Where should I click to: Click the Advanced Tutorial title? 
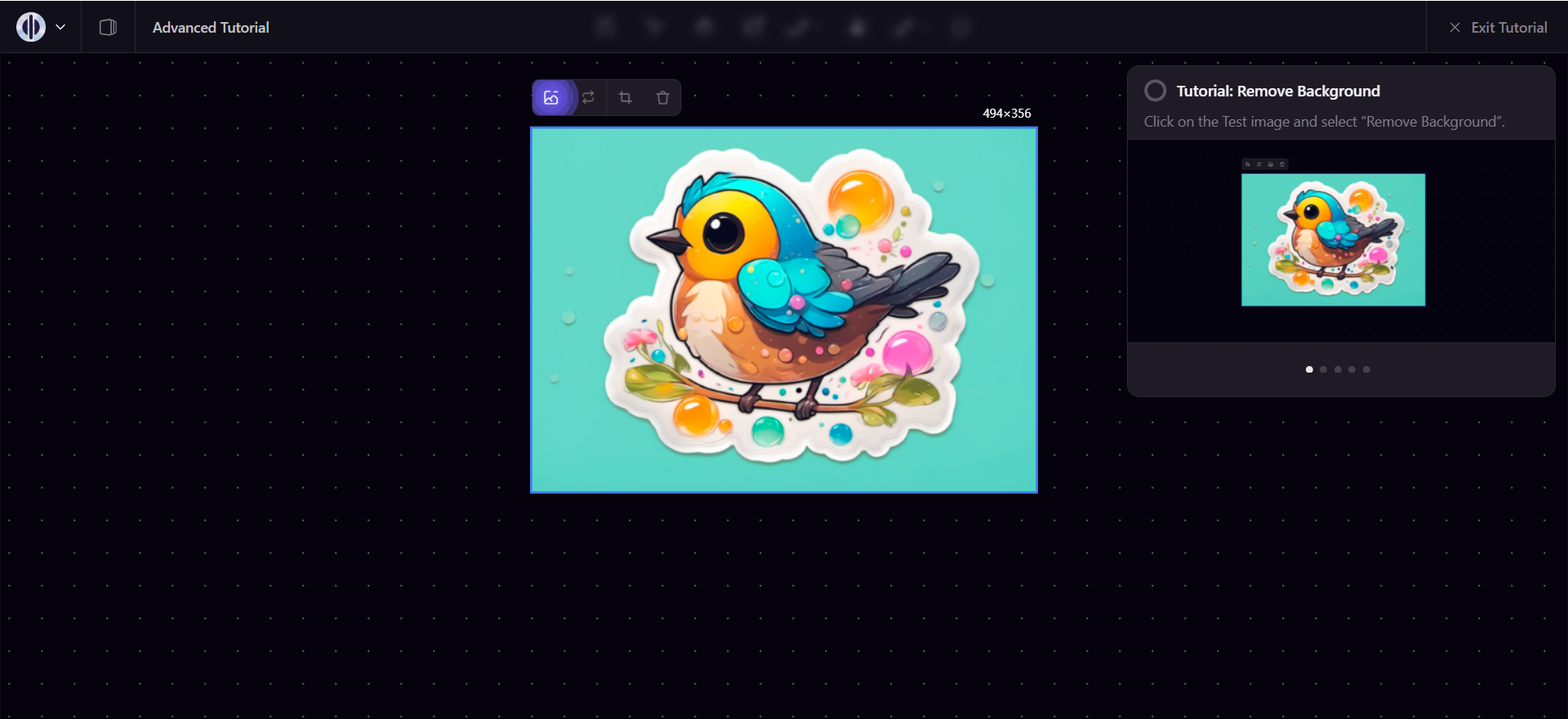pyautogui.click(x=211, y=28)
